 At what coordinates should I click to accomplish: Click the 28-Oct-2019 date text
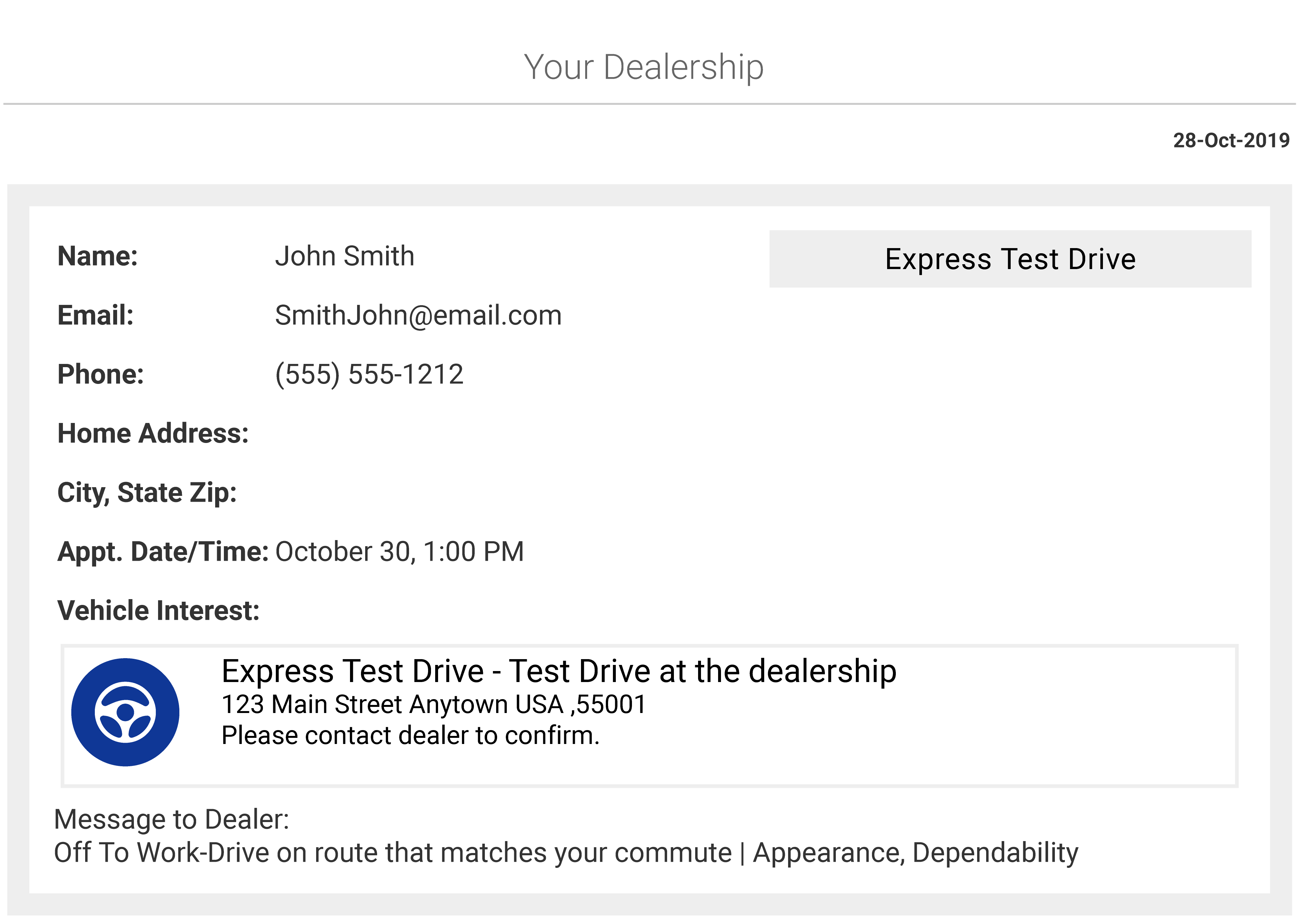(1231, 141)
